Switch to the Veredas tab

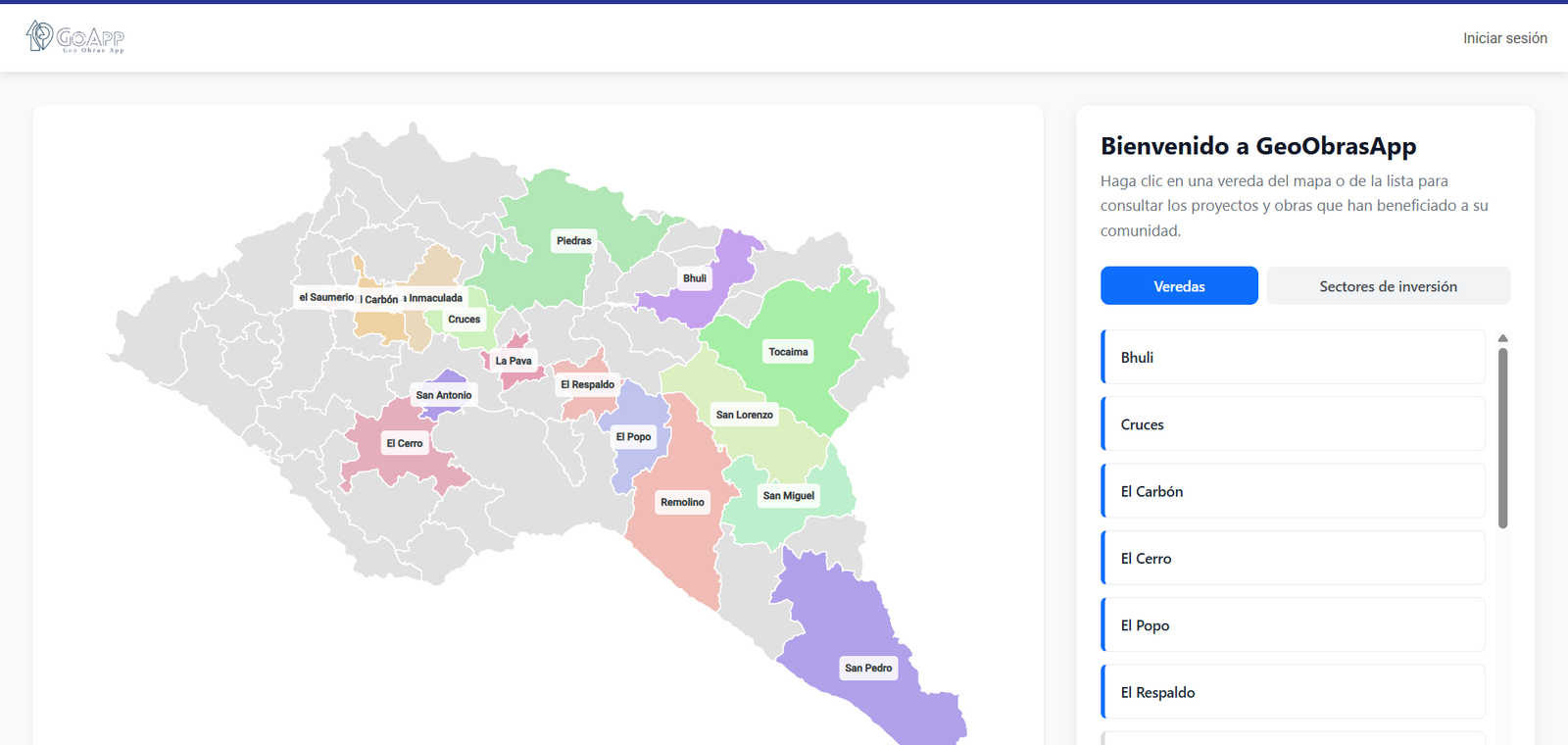(x=1179, y=286)
